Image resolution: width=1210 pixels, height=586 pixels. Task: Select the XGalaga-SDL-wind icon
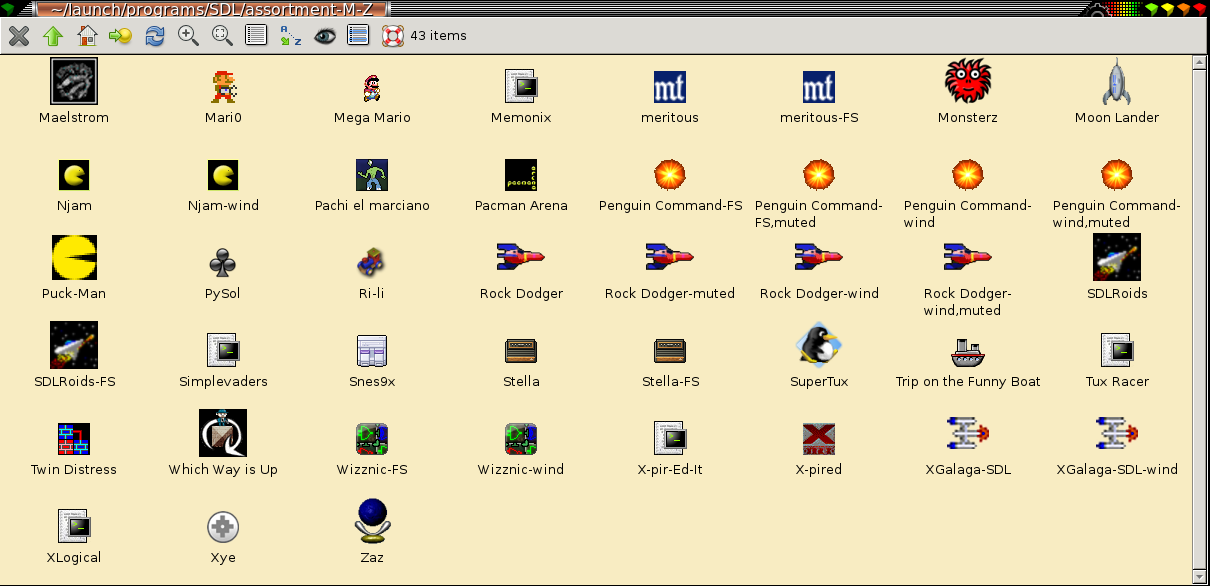pyautogui.click(x=1117, y=433)
